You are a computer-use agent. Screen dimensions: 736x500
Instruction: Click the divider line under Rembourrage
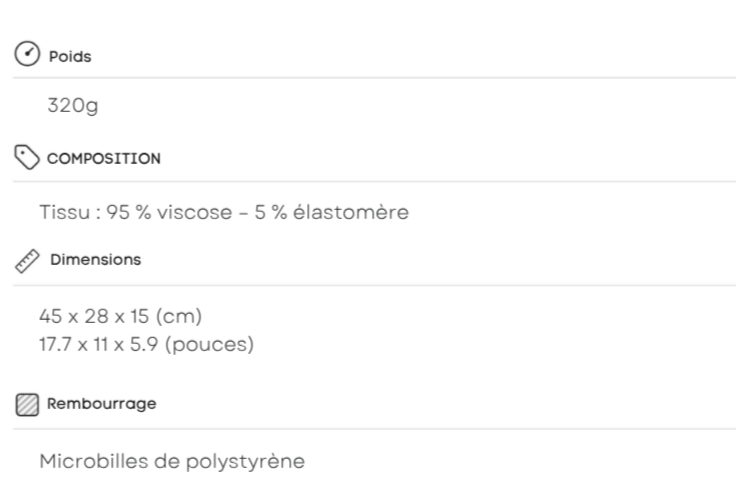(x=375, y=429)
